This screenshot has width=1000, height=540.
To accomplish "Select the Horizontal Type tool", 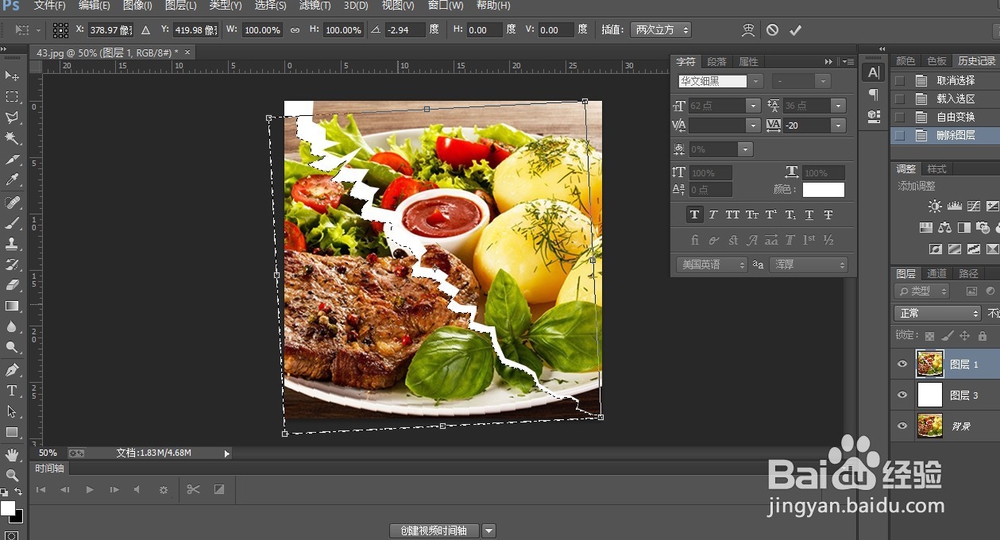I will 11,390.
